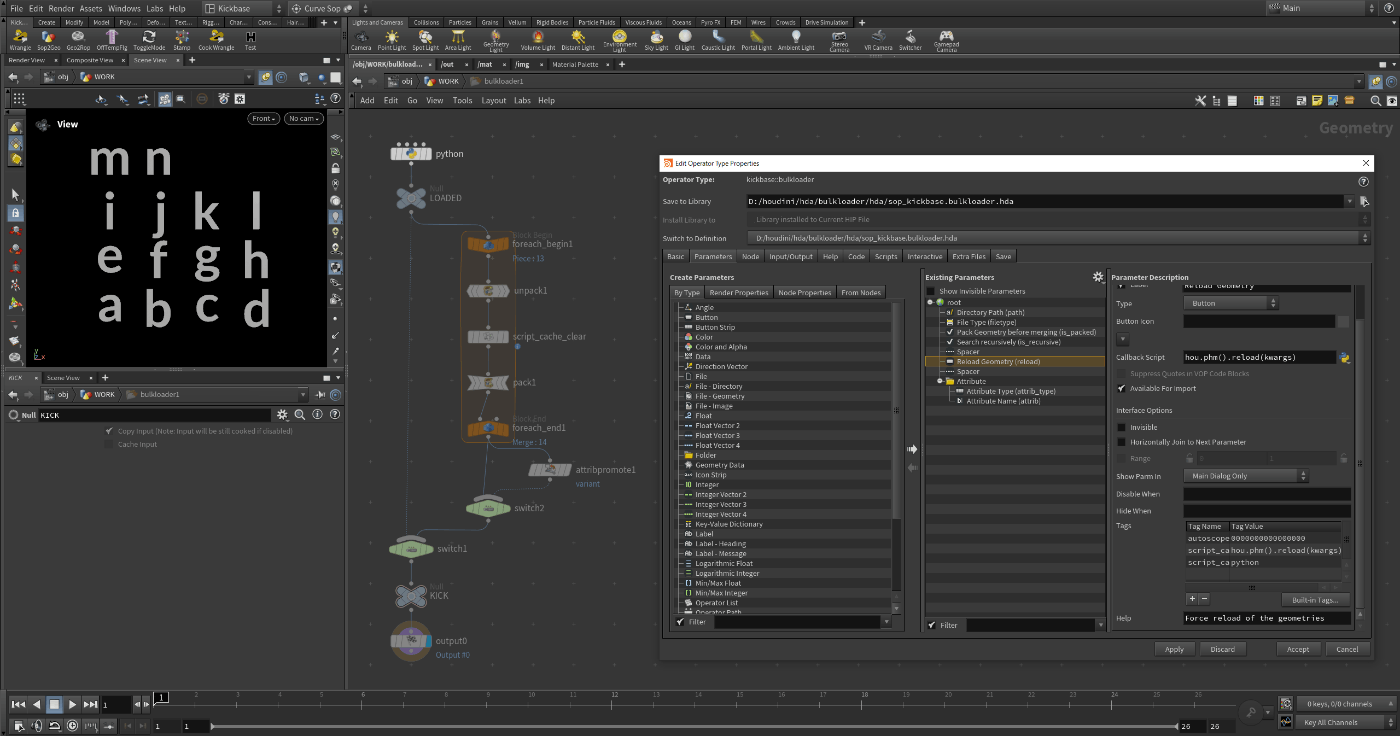Add an Area Light from shelf
Viewport: 1400px width, 736px height.
pos(458,40)
